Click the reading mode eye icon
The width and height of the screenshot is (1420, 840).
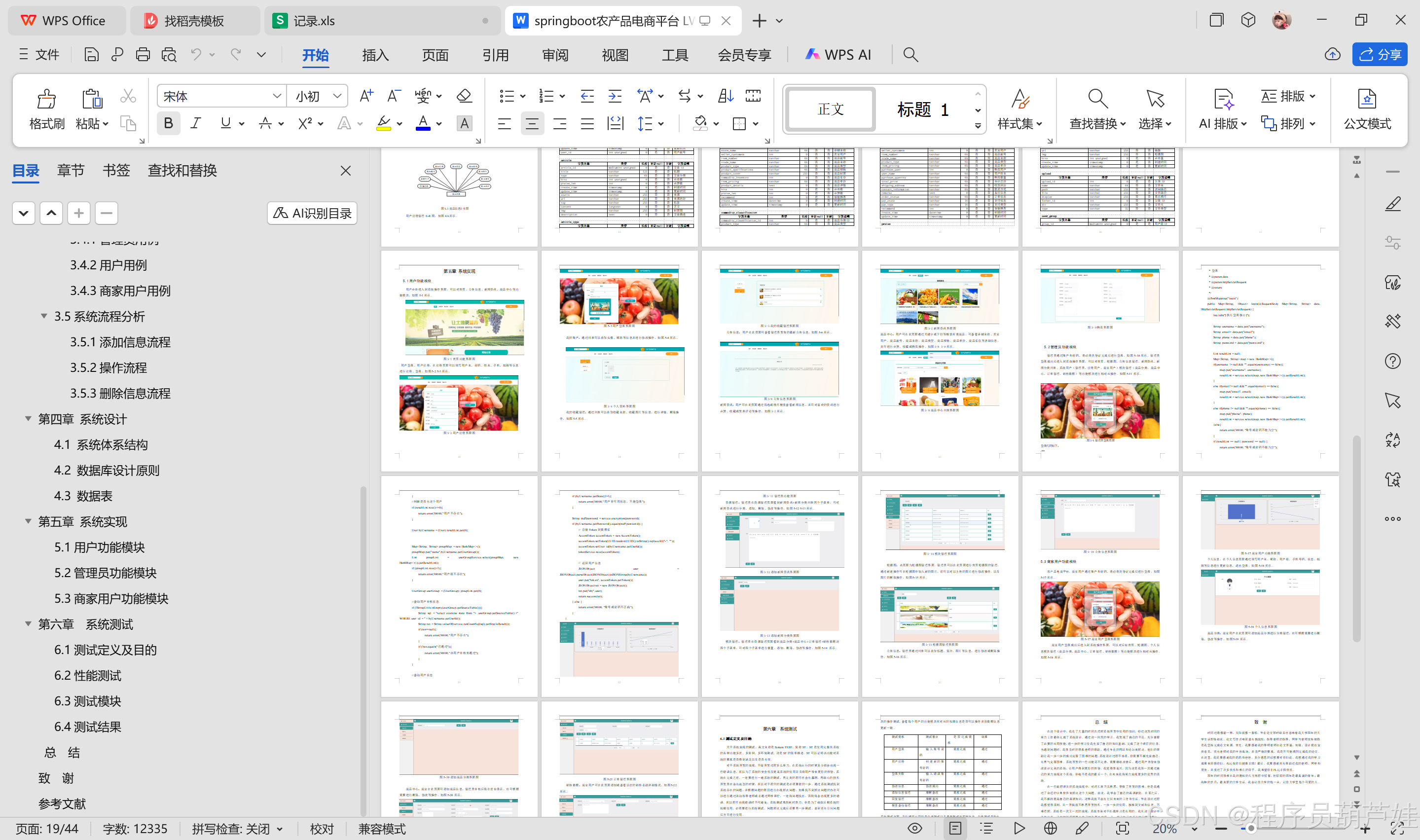coord(914,829)
